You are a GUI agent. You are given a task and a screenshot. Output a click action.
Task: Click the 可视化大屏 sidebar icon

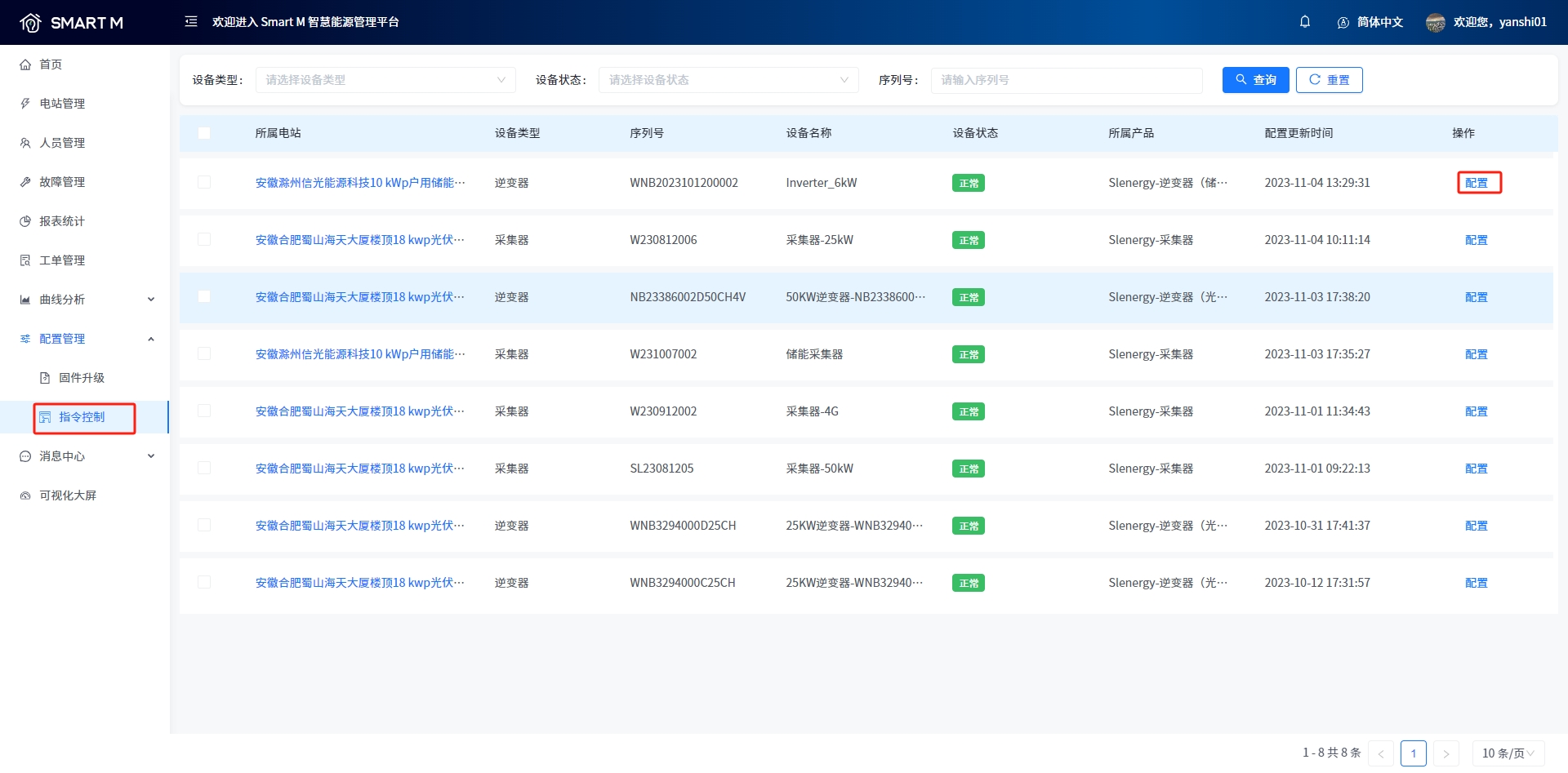coord(25,495)
